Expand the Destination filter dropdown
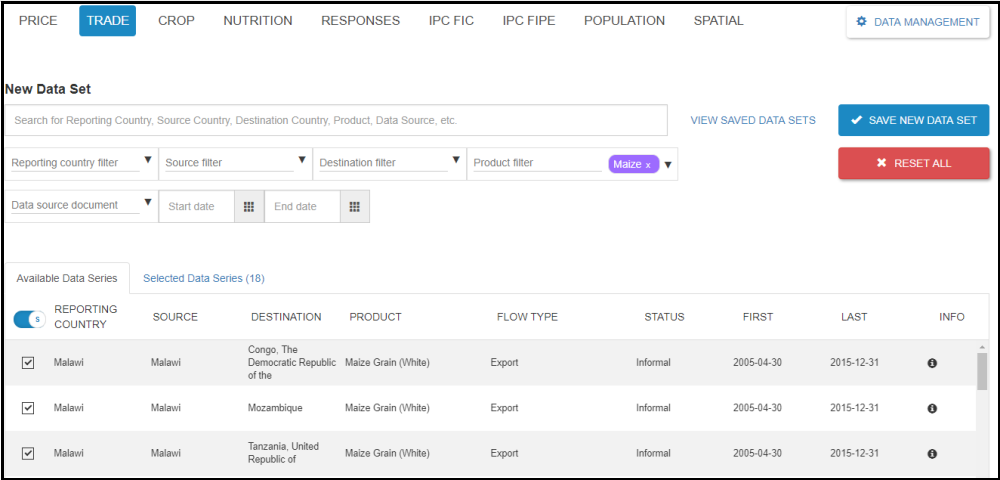Screen dimensions: 1000x480 click(456, 160)
